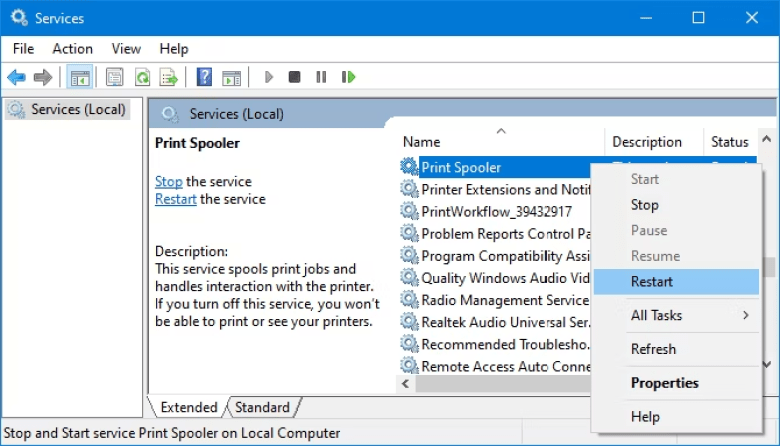Select Radio Management Service row

[495, 300]
